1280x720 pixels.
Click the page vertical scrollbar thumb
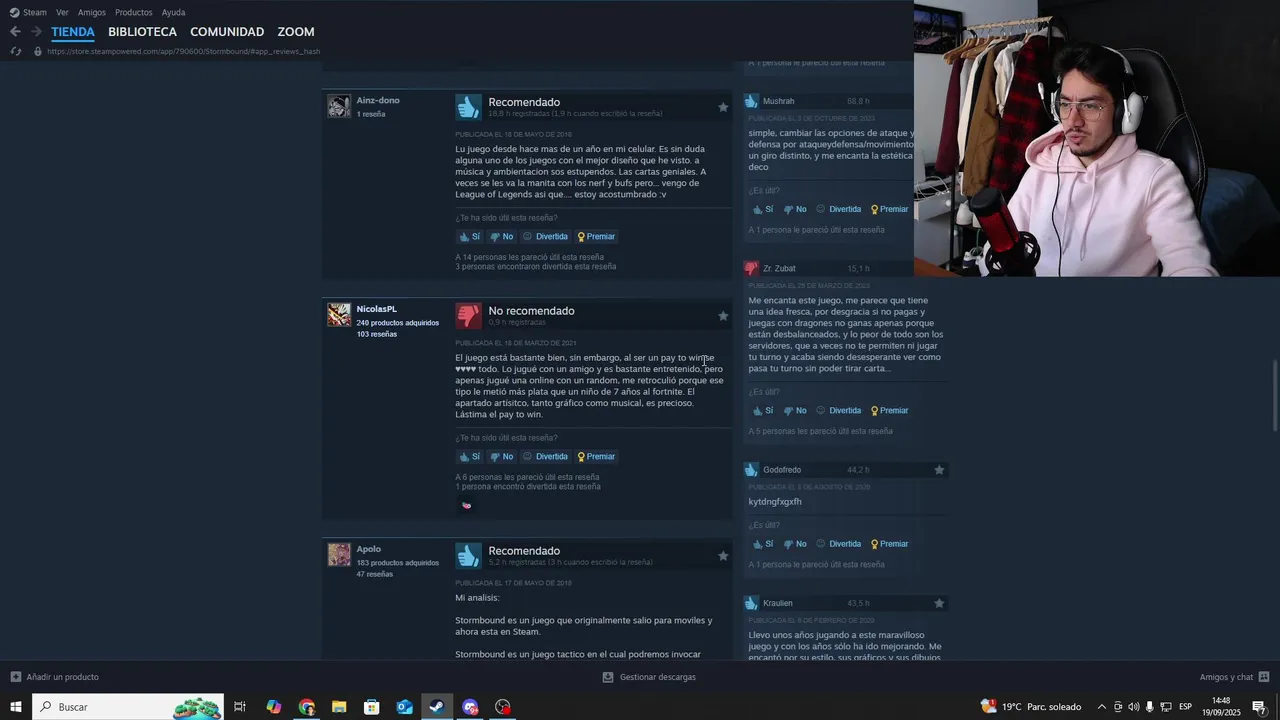pos(1274,395)
